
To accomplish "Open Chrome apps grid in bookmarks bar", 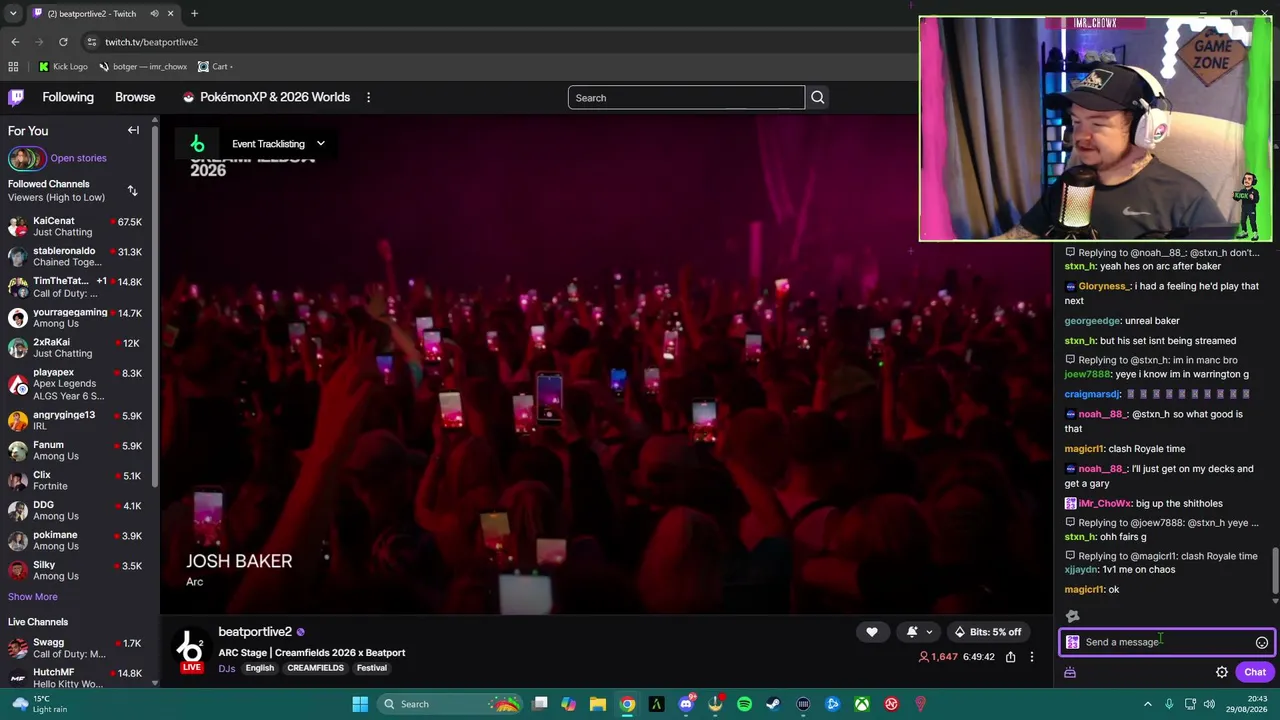I will (13, 66).
